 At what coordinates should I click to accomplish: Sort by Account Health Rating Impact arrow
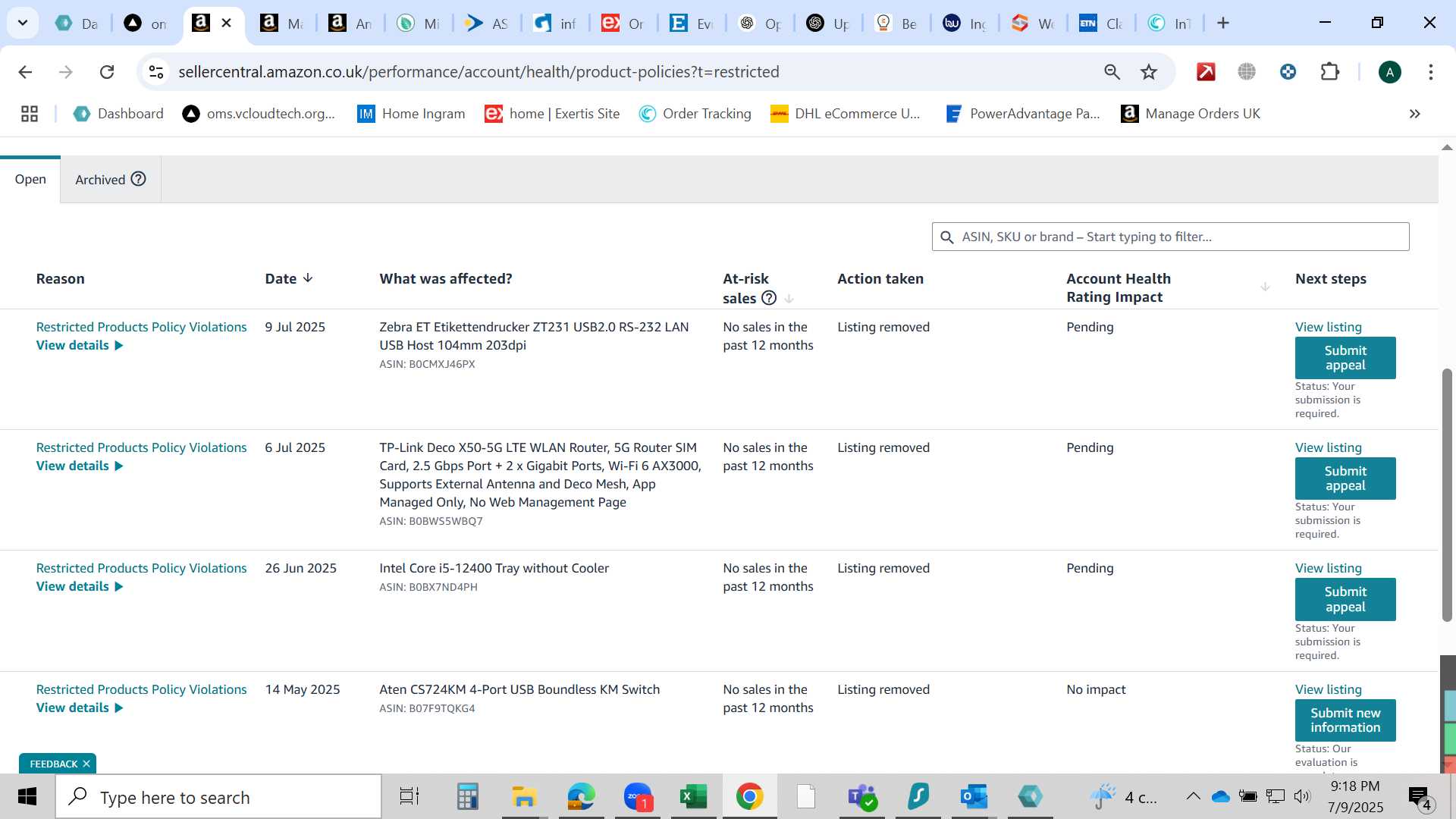(1265, 287)
